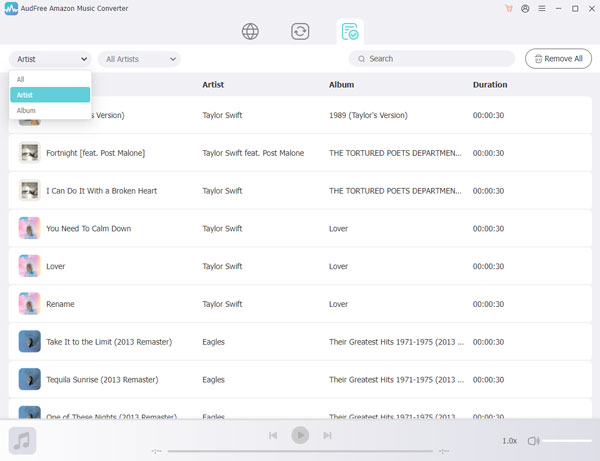600x461 pixels.
Task: Skip to the previous track
Action: (273, 435)
